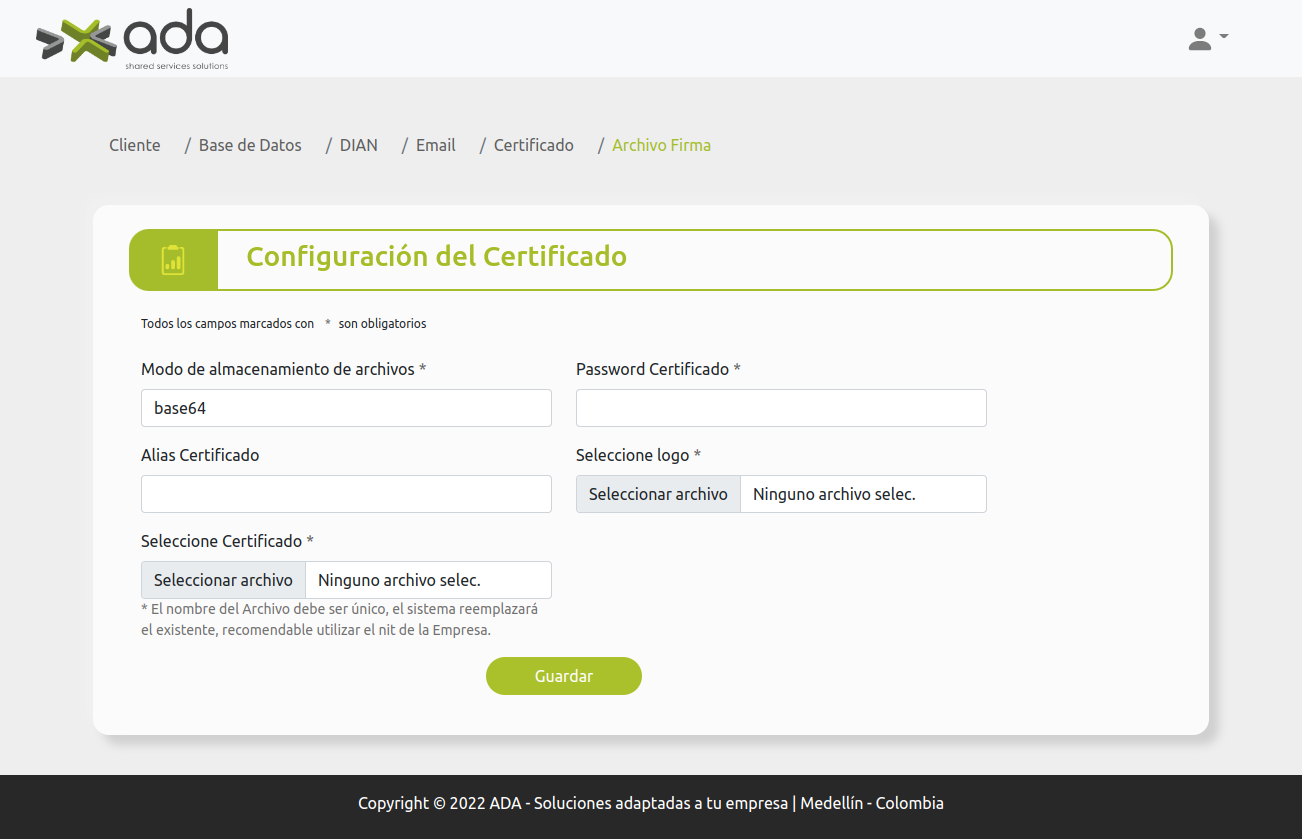Click the Alias Certificado text field
The image size is (1302, 839).
[x=346, y=494]
